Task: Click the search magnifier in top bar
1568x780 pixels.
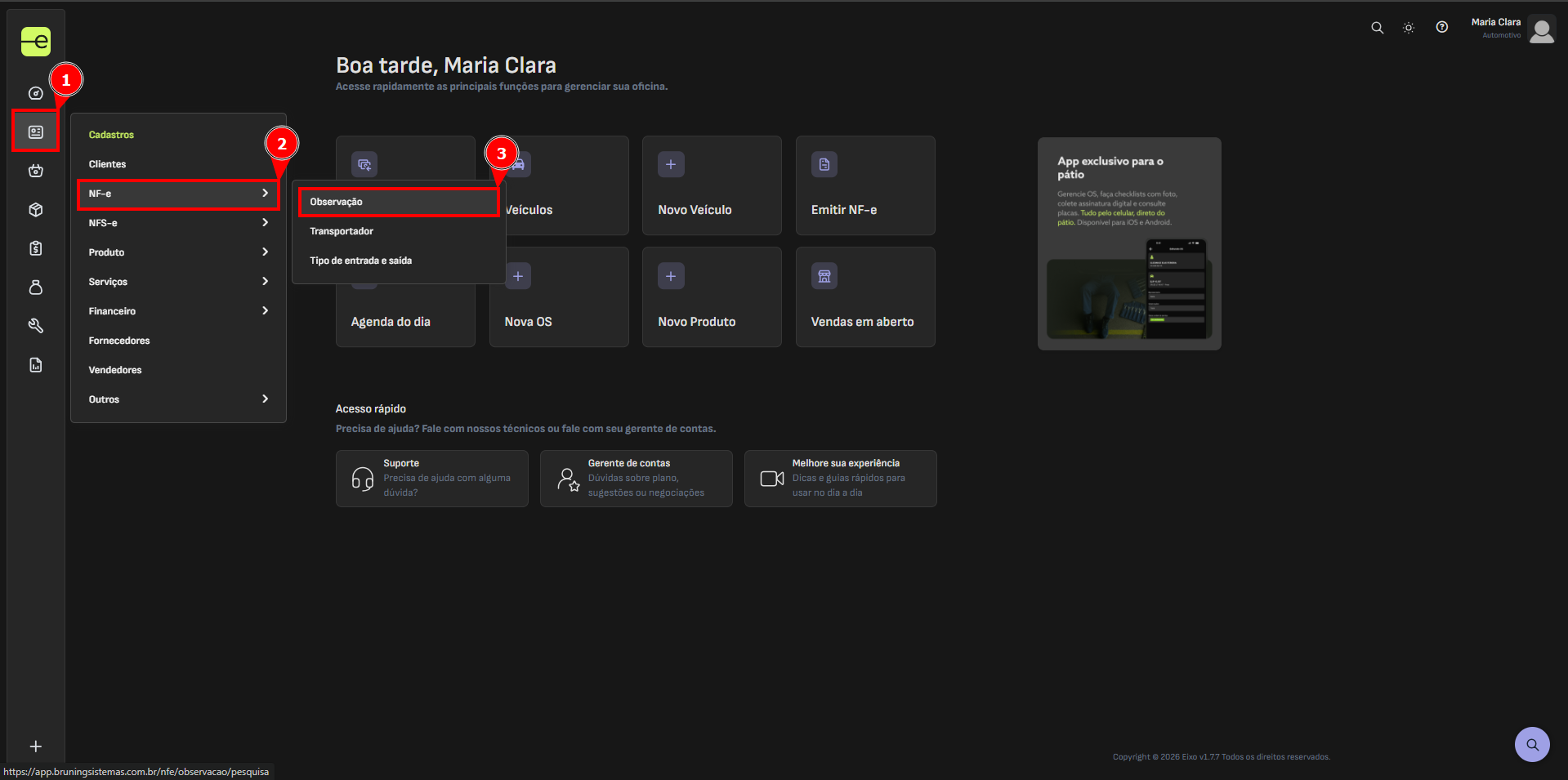Action: pos(1377,28)
